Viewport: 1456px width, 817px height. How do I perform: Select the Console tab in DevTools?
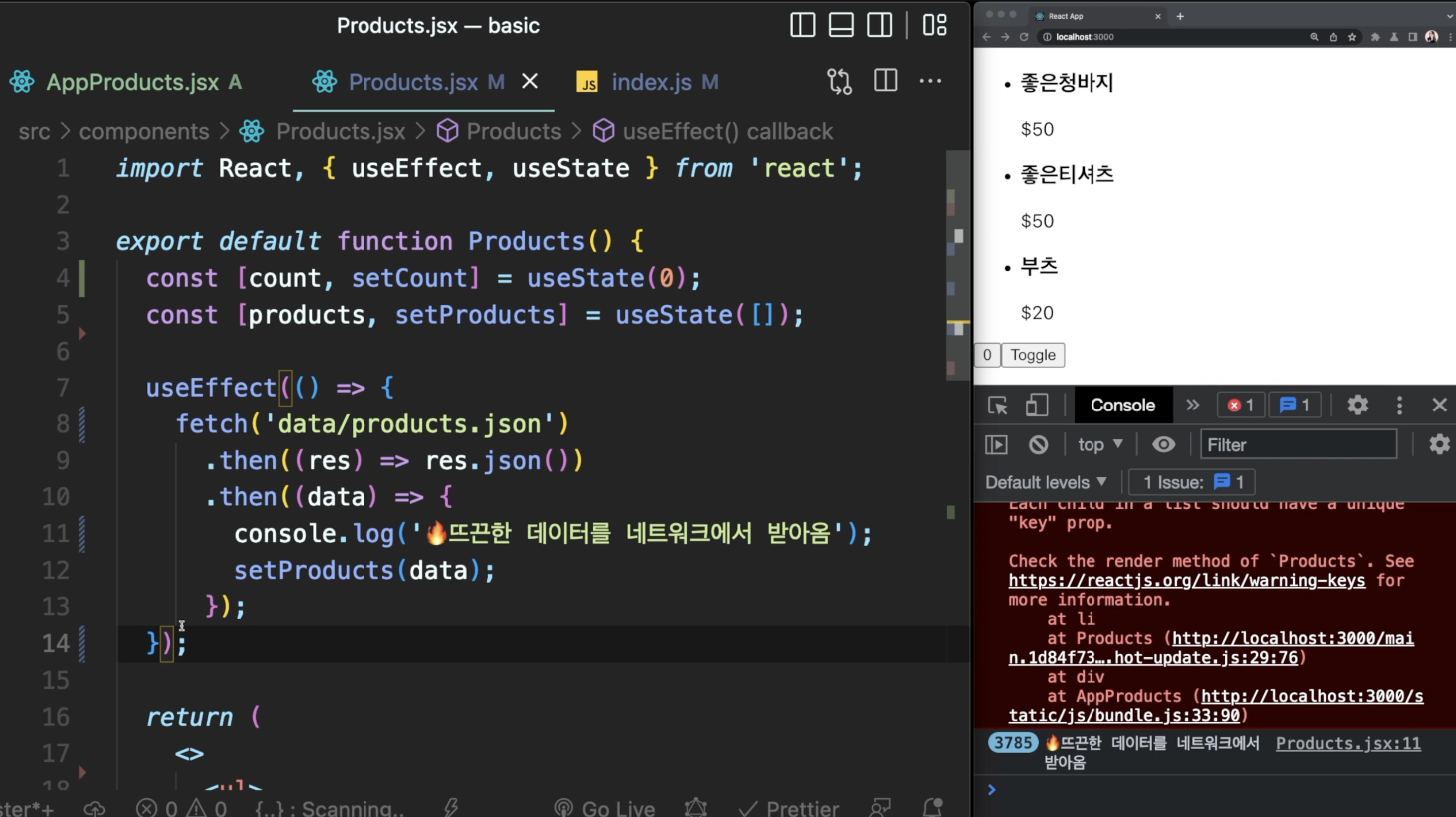pyautogui.click(x=1122, y=405)
